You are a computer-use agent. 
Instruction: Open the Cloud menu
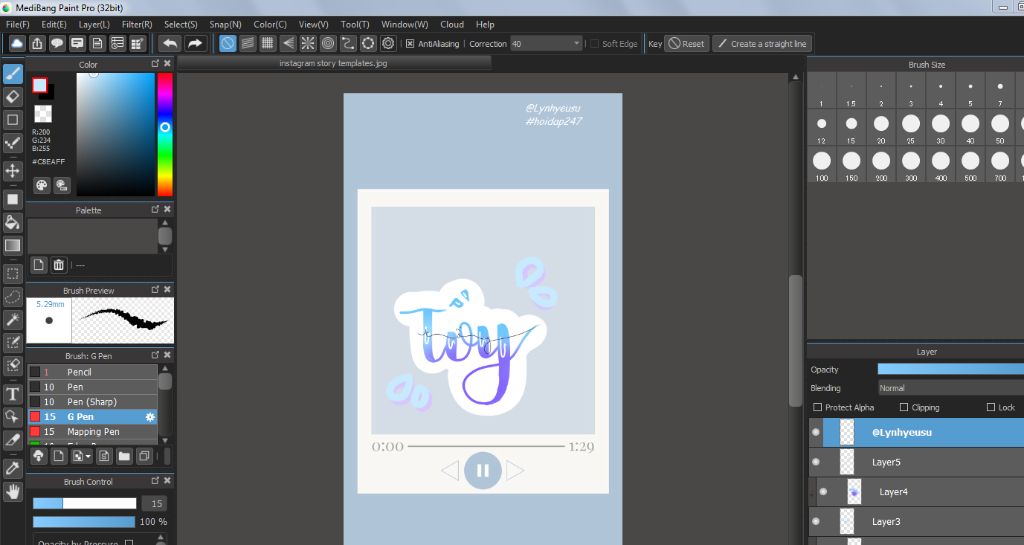click(x=452, y=24)
